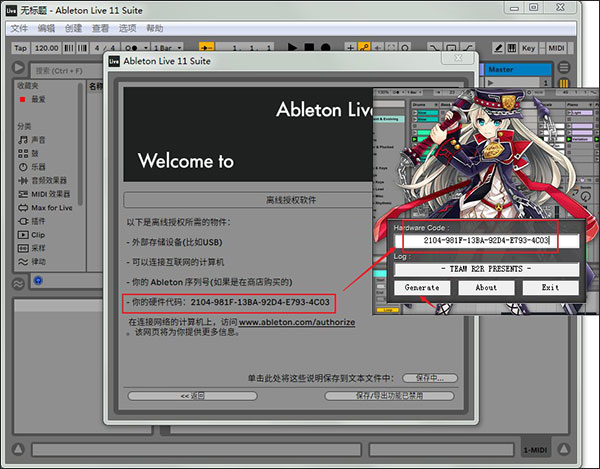The height and width of the screenshot is (469, 600).
Task: Launch Master scene 1 play triangle
Action: (x=491, y=82)
